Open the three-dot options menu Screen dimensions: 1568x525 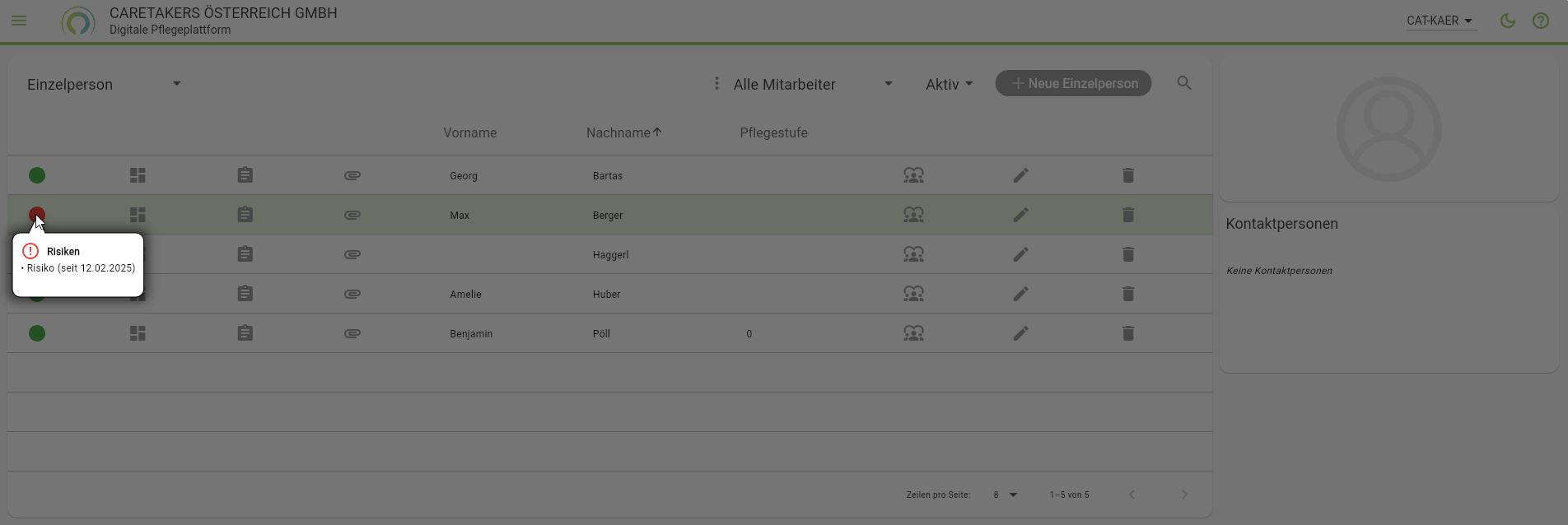coord(716,83)
